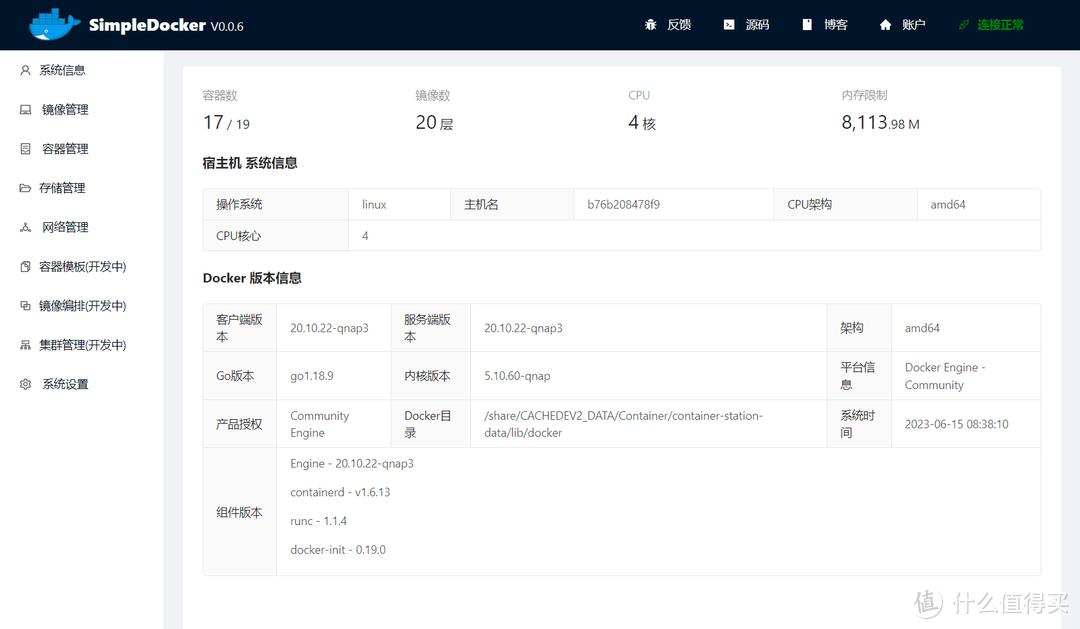Click the containerd - v1.6.13 line
Viewport: 1080px width, 629px height.
pos(340,493)
